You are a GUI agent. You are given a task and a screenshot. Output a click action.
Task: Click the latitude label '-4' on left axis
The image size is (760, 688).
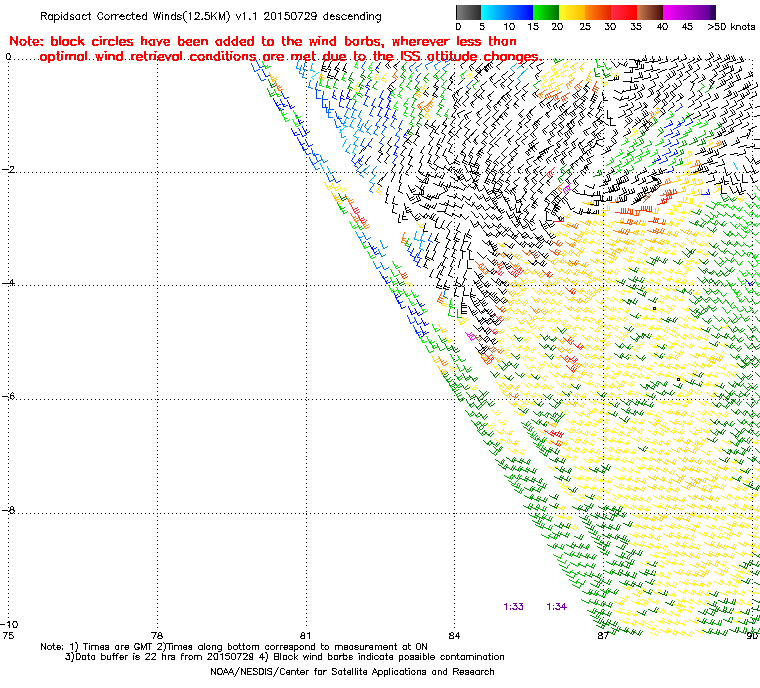[x=8, y=283]
